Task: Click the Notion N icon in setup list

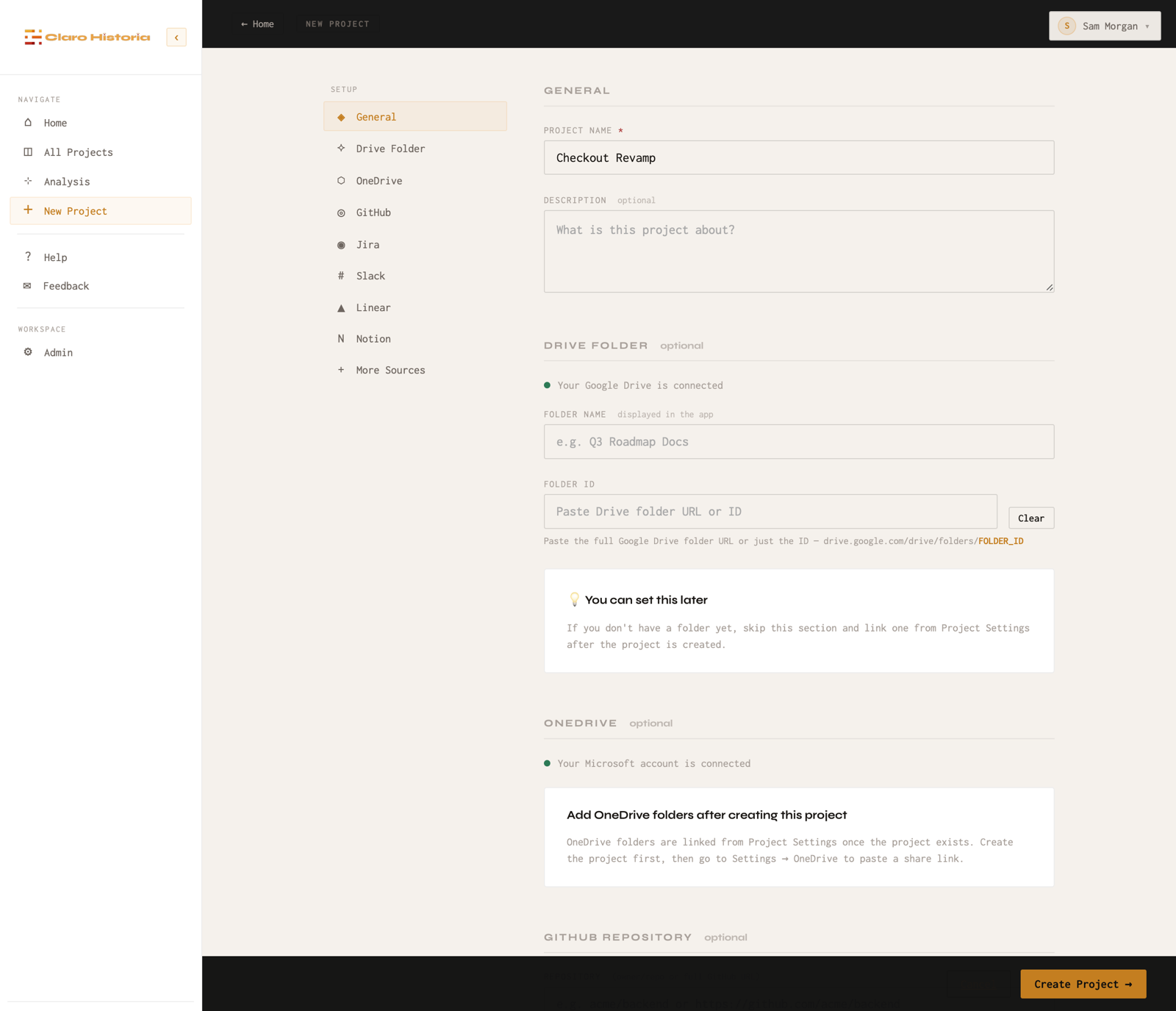Action: (x=341, y=339)
